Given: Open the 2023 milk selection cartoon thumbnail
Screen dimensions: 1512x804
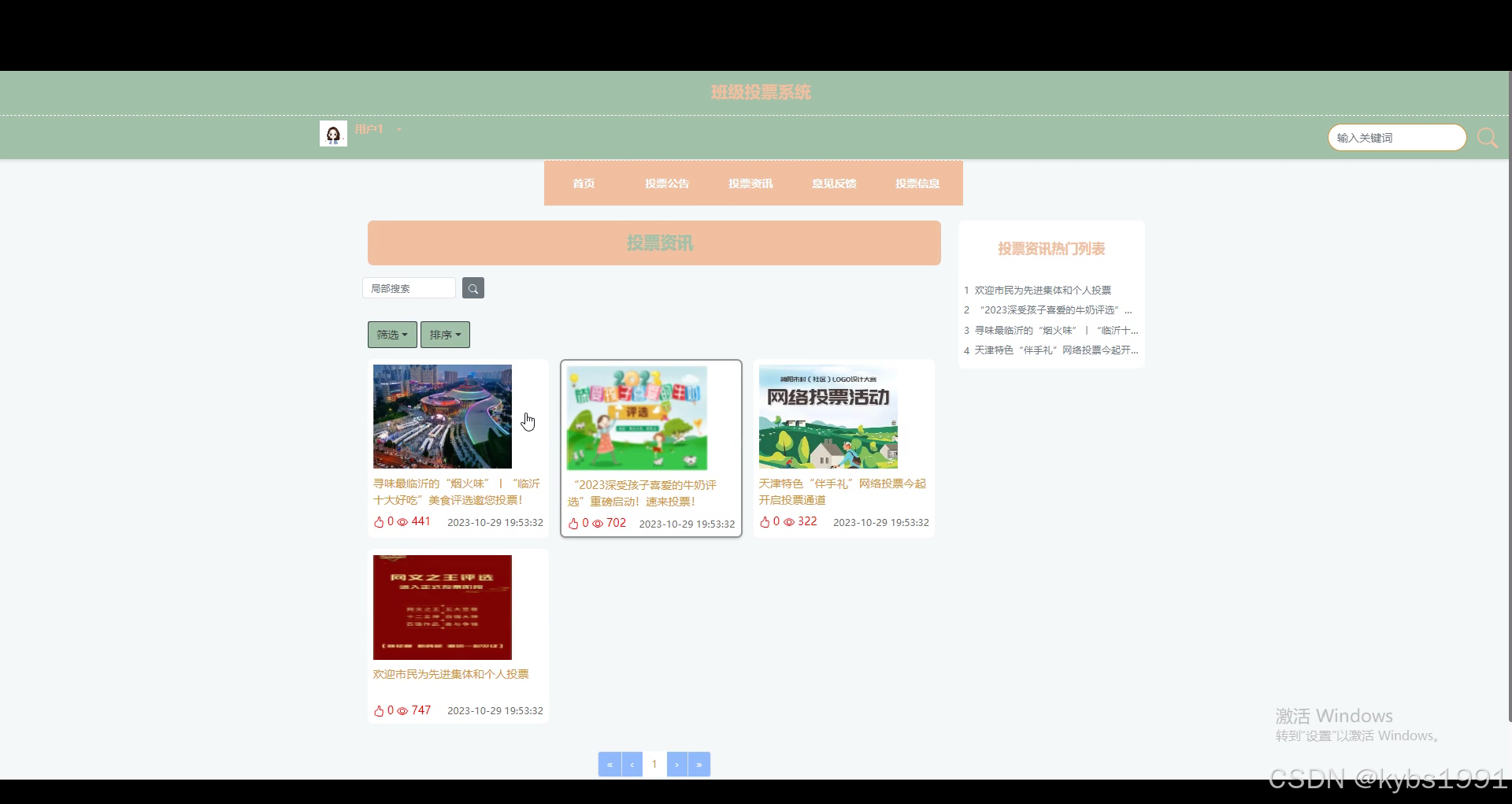Looking at the screenshot, I should [x=637, y=418].
